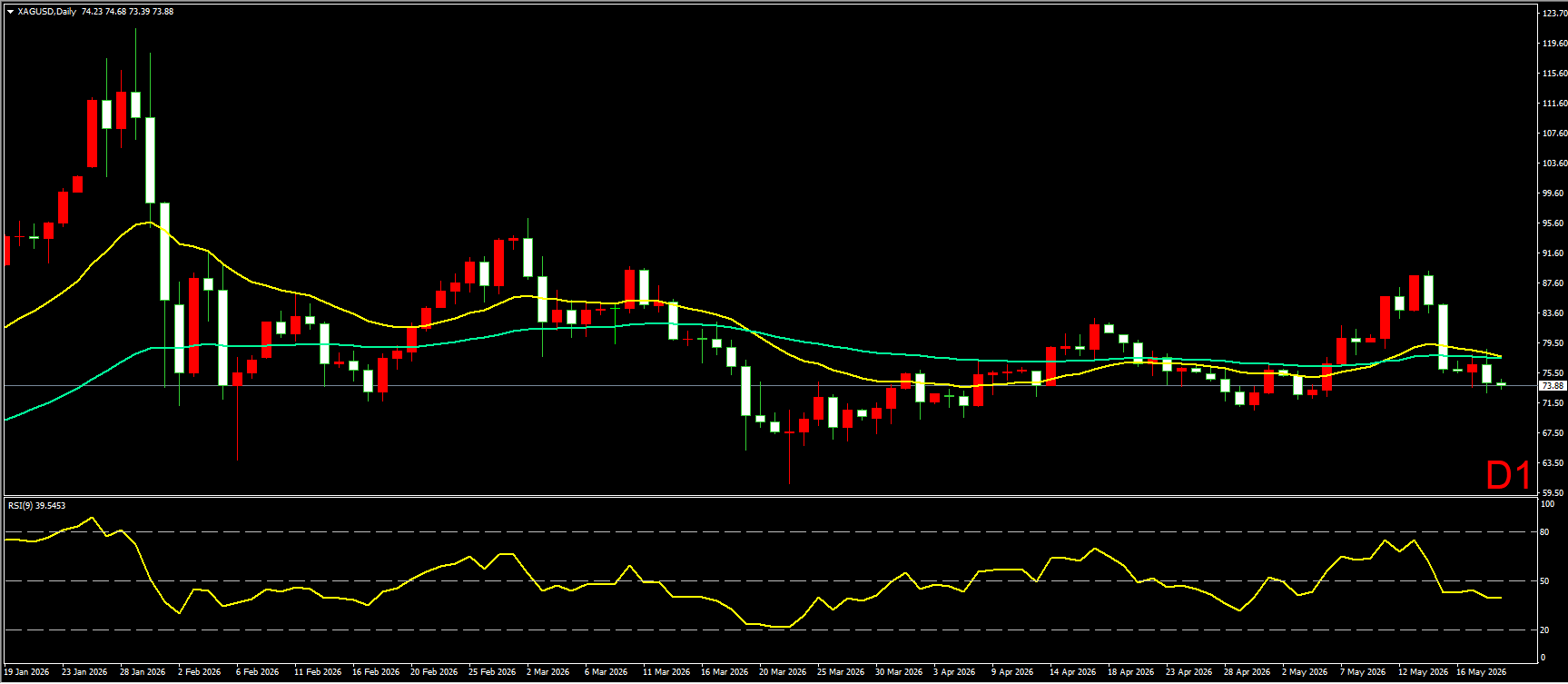Select the 11 Mar 2026 date marker
Screen dimensions: 1568x684
666,672
